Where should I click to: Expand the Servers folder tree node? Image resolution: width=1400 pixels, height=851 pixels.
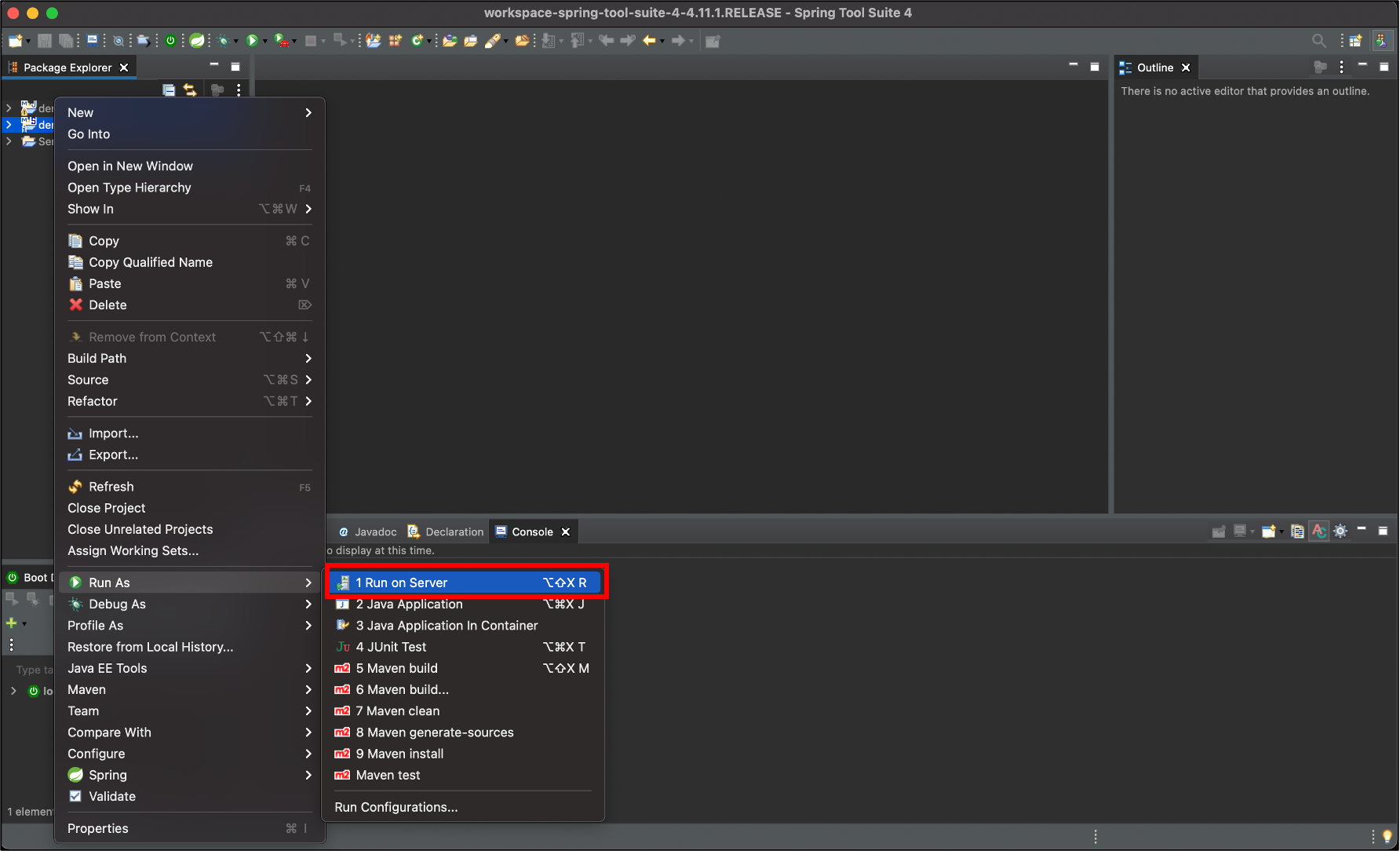9,141
